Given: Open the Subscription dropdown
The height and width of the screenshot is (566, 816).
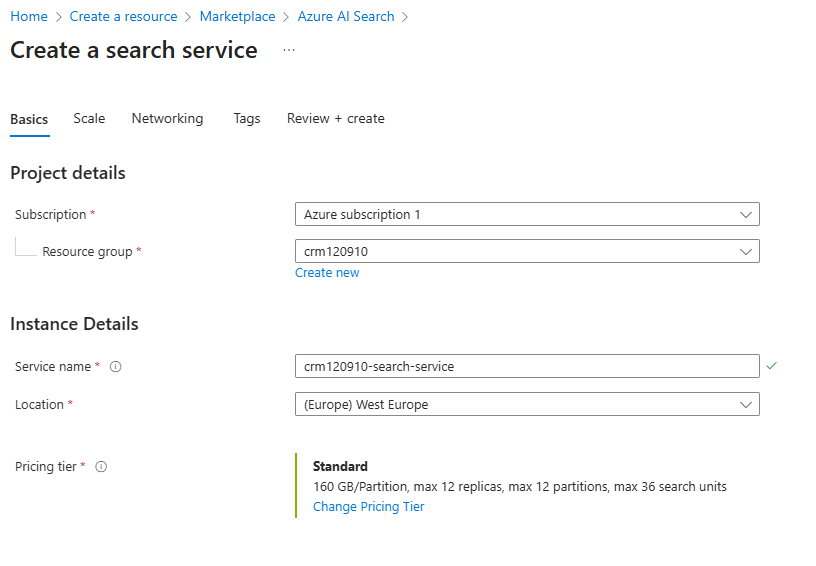Looking at the screenshot, I should pos(527,214).
